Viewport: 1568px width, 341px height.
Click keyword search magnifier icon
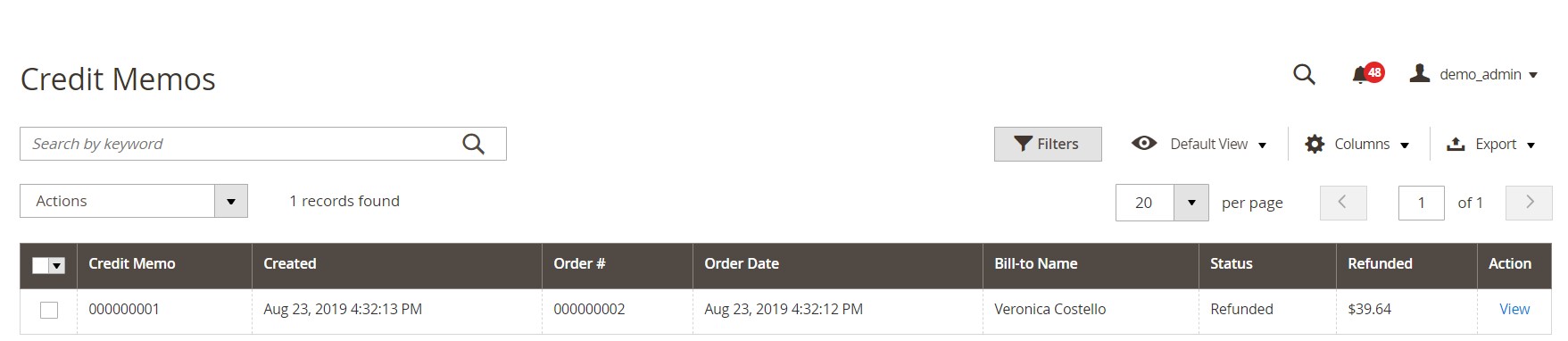(x=473, y=144)
